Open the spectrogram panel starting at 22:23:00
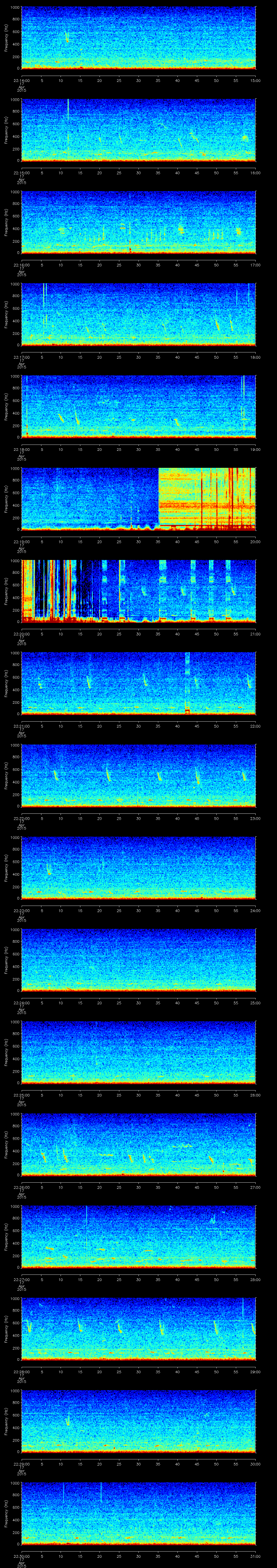This screenshot has height=1568, width=277. click(x=138, y=868)
